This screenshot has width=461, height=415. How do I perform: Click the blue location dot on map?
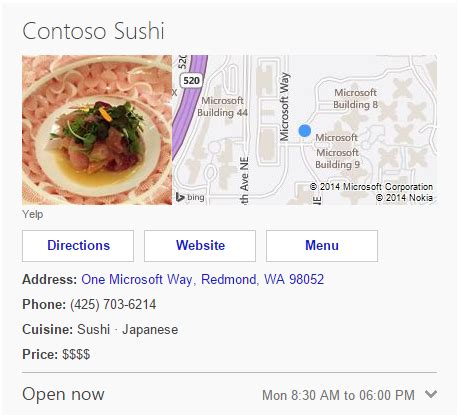click(305, 131)
